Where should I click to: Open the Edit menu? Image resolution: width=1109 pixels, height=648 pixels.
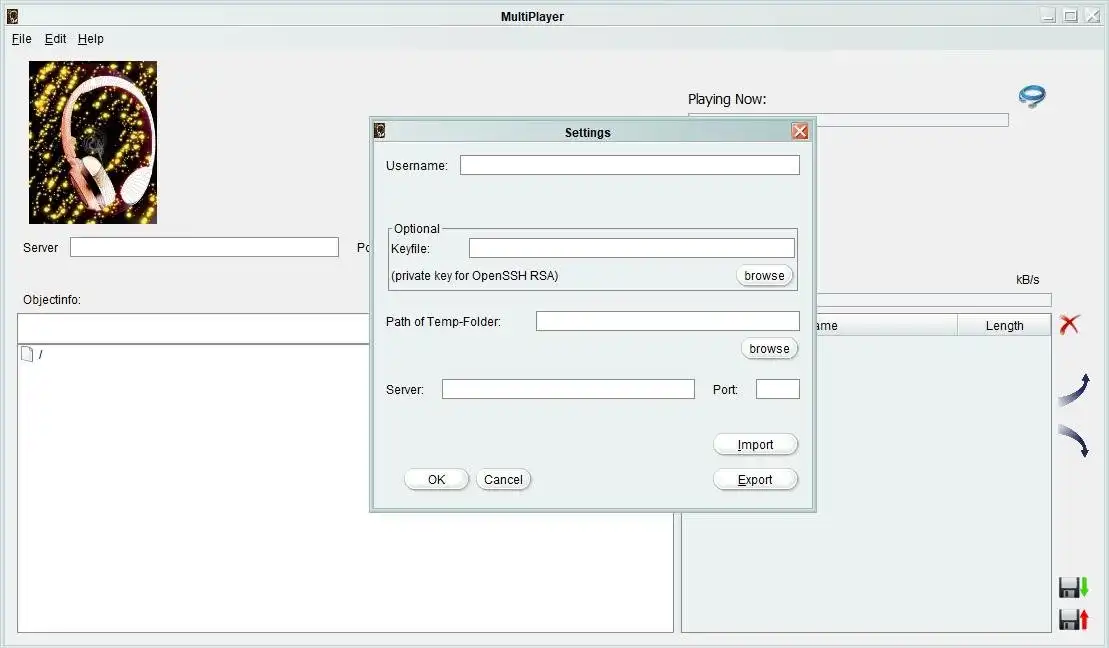pos(55,39)
